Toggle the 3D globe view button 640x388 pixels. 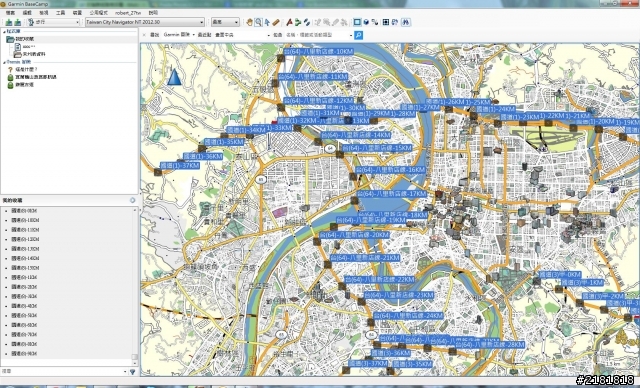tap(366, 22)
